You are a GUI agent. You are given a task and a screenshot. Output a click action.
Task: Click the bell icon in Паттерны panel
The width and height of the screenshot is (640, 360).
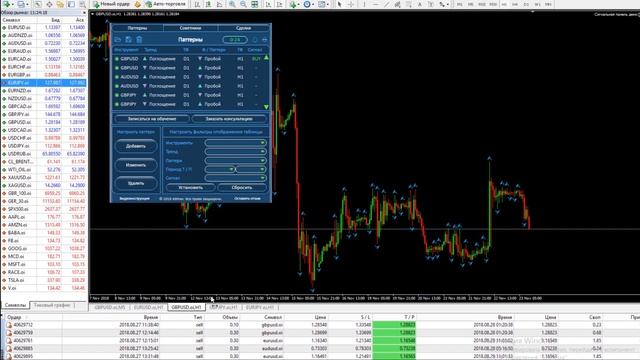click(x=255, y=40)
